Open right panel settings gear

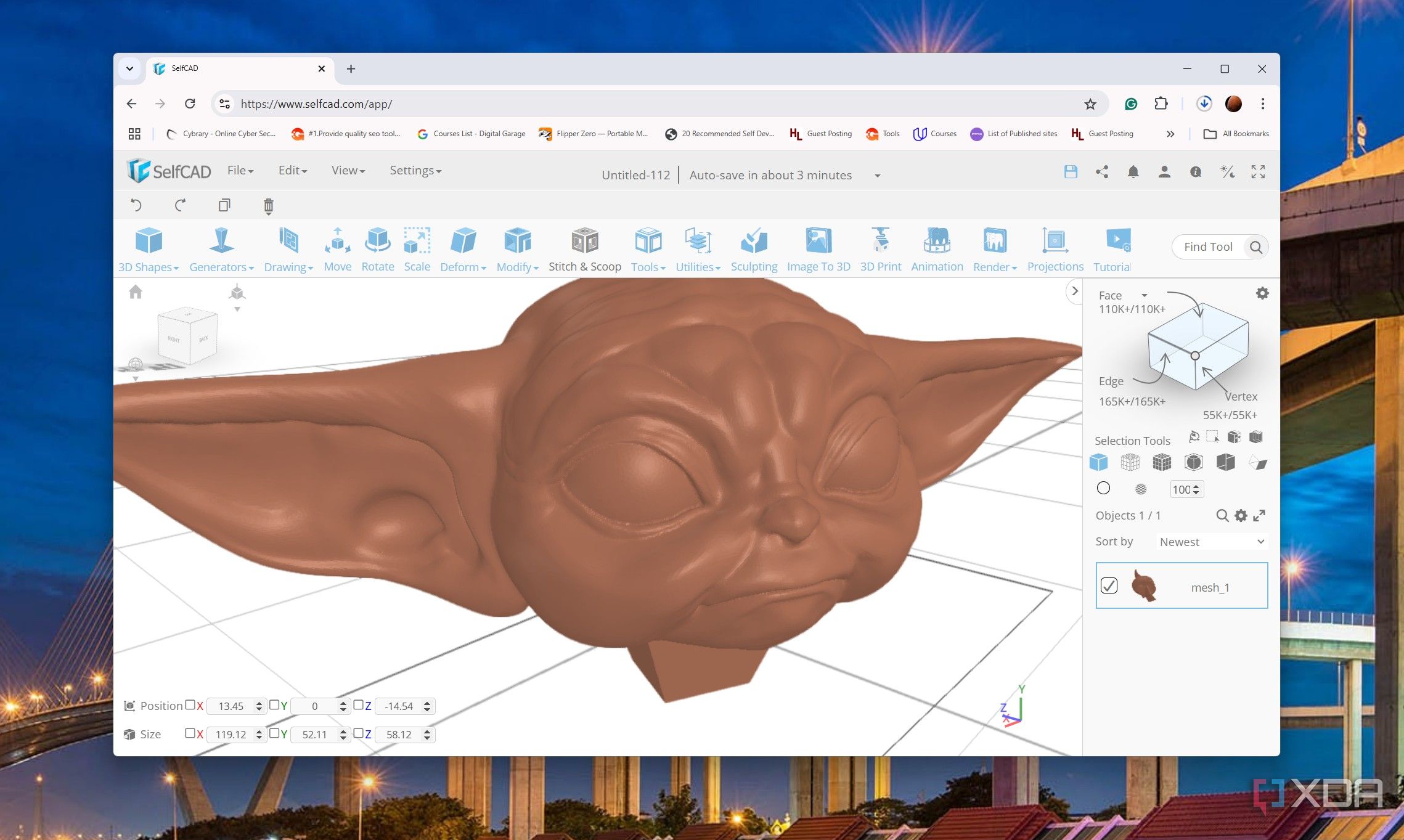[1262, 293]
